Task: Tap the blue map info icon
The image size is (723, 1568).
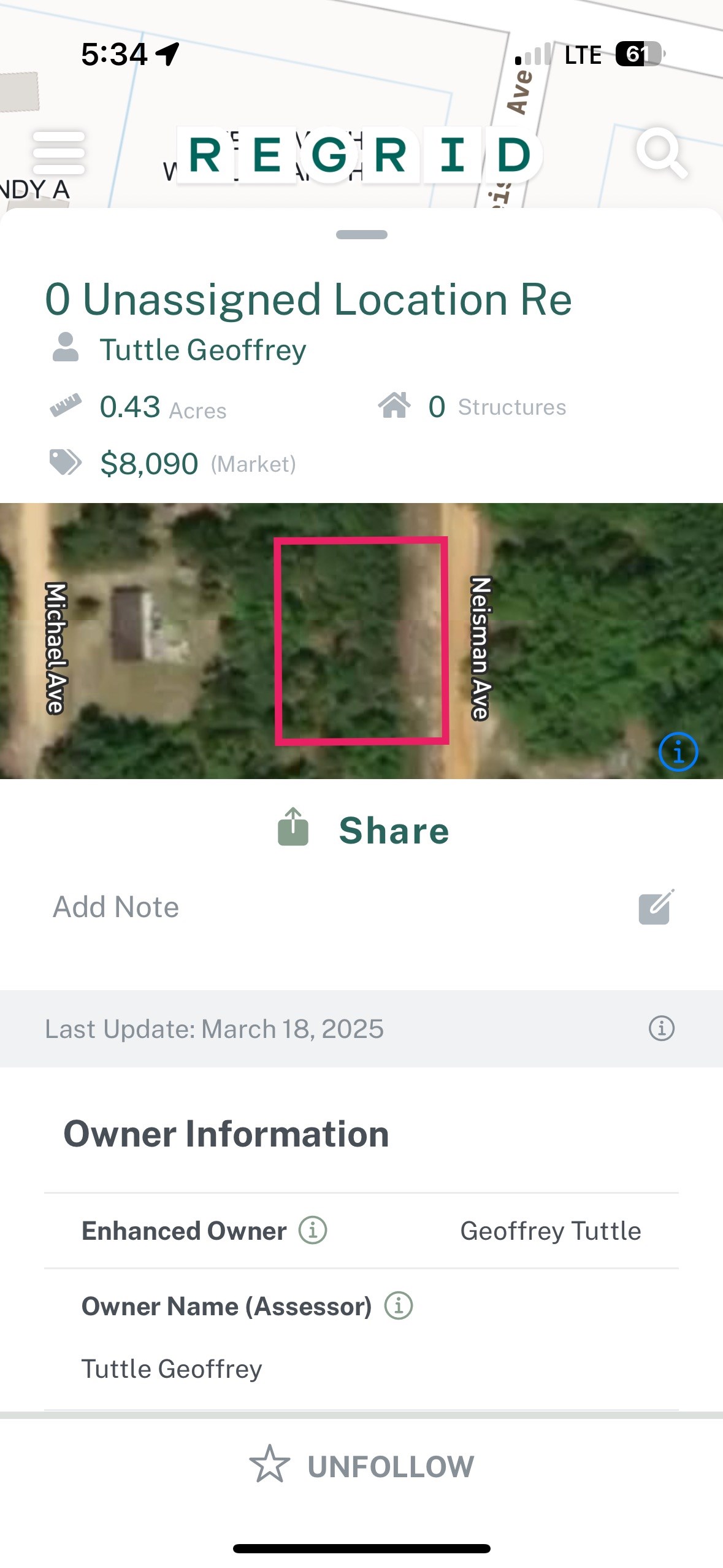Action: (678, 751)
